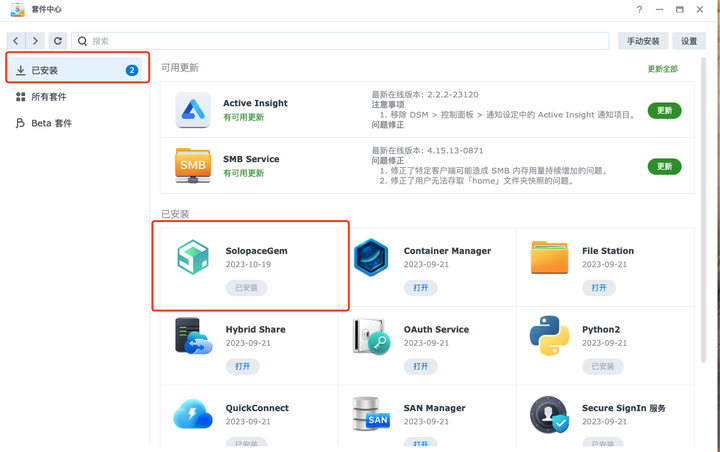Click the SMB Service package icon
This screenshot has height=452, width=720.
coord(193,165)
